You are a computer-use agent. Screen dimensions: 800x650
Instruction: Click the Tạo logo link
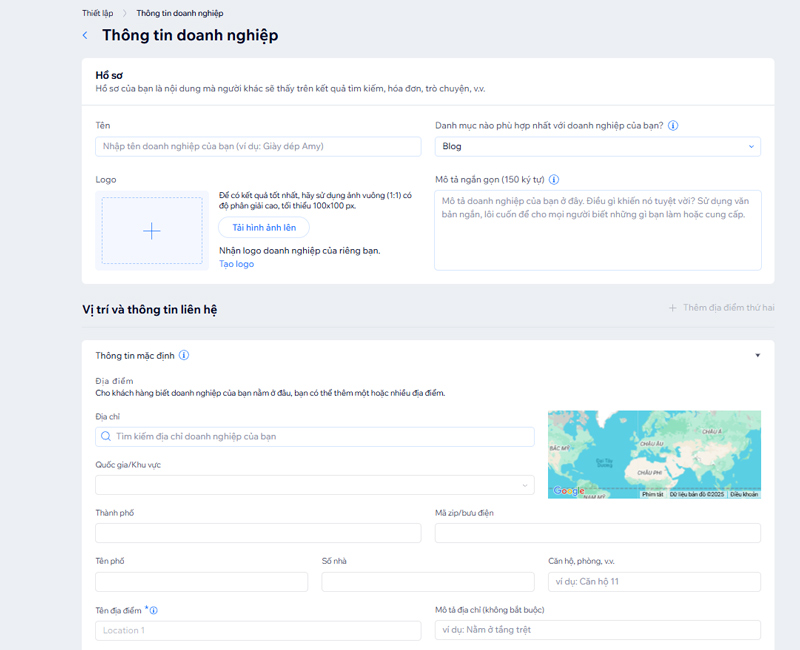(237, 264)
